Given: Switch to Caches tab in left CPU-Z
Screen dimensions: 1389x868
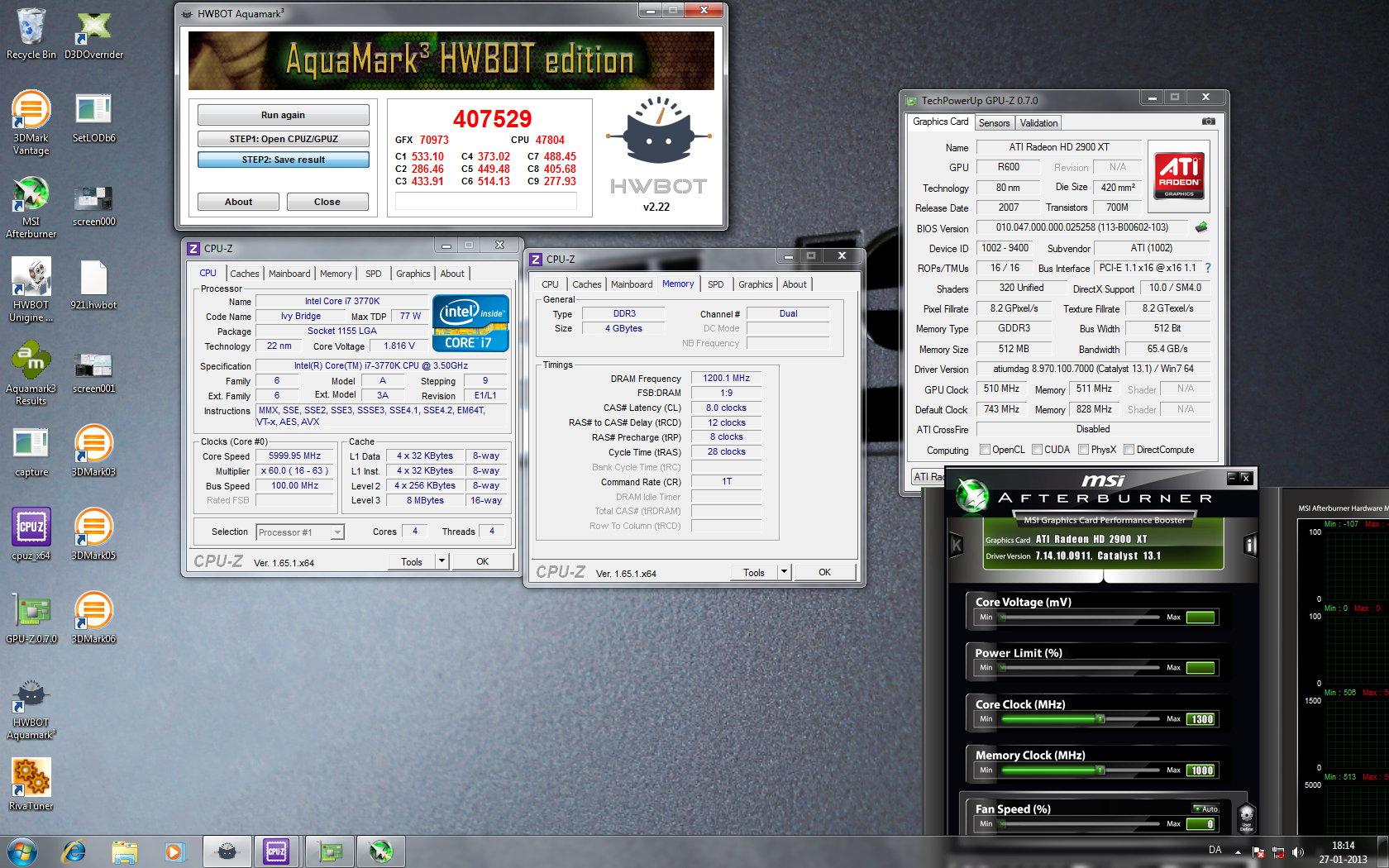Looking at the screenshot, I should coord(244,274).
